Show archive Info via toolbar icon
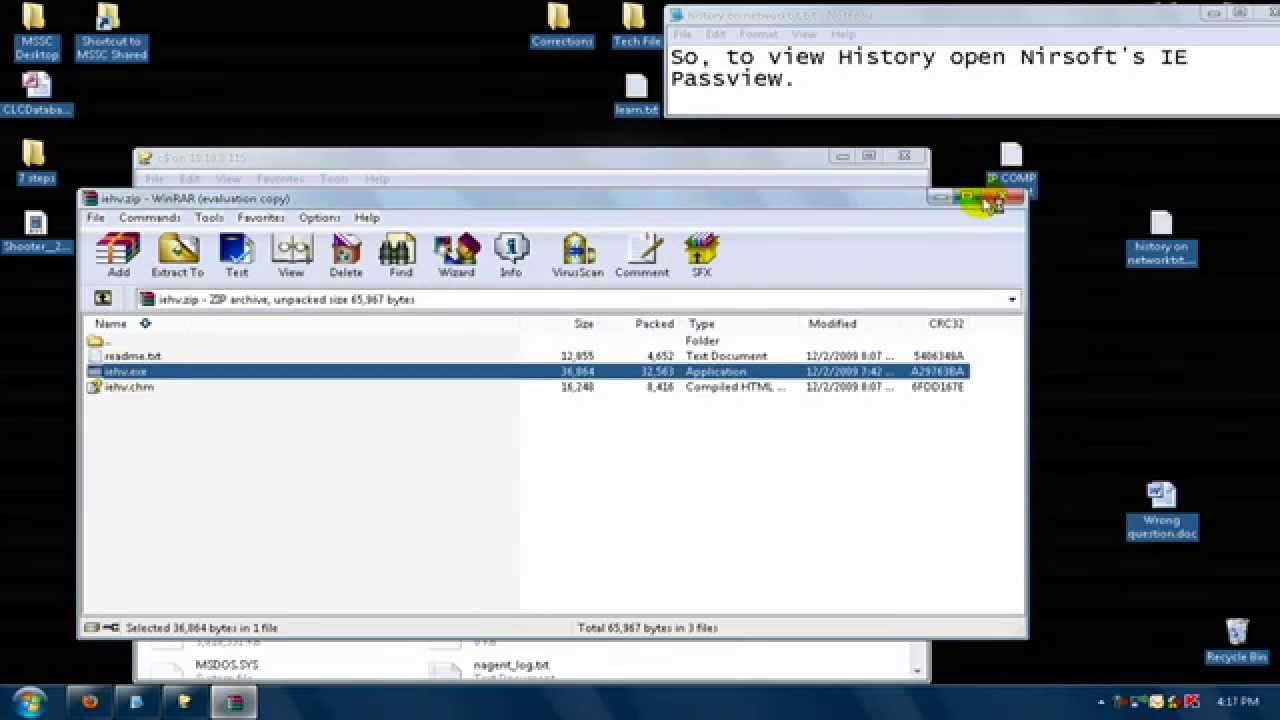The image size is (1280, 720). 511,256
